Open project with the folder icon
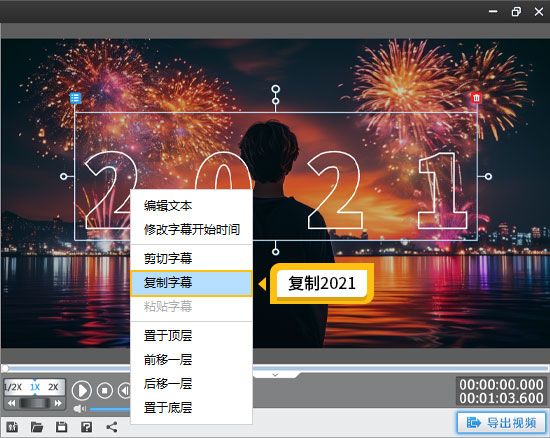Screen dimensions: 550x438 [37, 427]
